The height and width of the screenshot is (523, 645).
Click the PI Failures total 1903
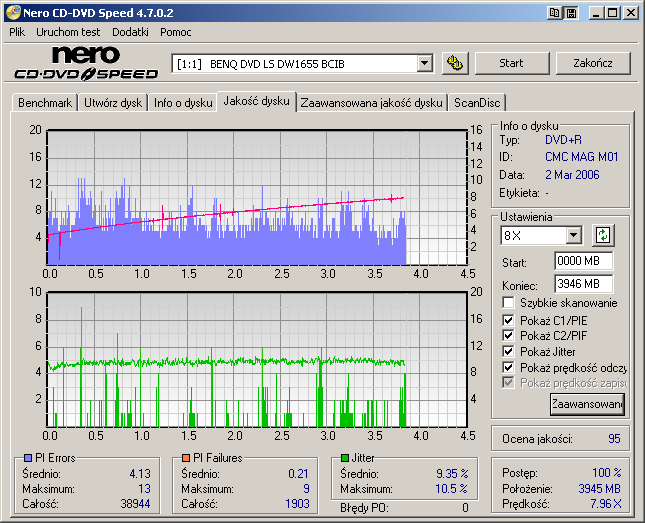pyautogui.click(x=297, y=504)
